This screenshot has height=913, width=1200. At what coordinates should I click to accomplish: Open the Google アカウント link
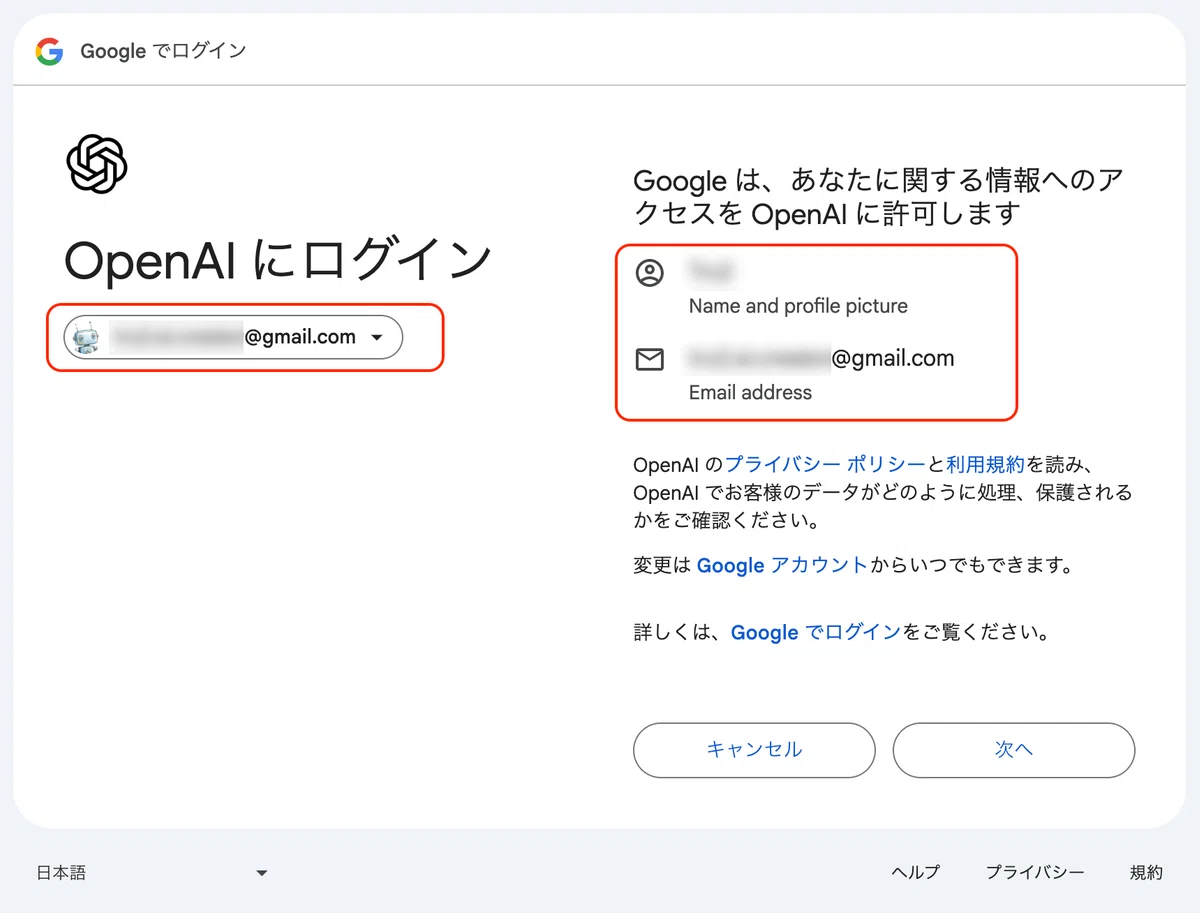click(x=782, y=565)
